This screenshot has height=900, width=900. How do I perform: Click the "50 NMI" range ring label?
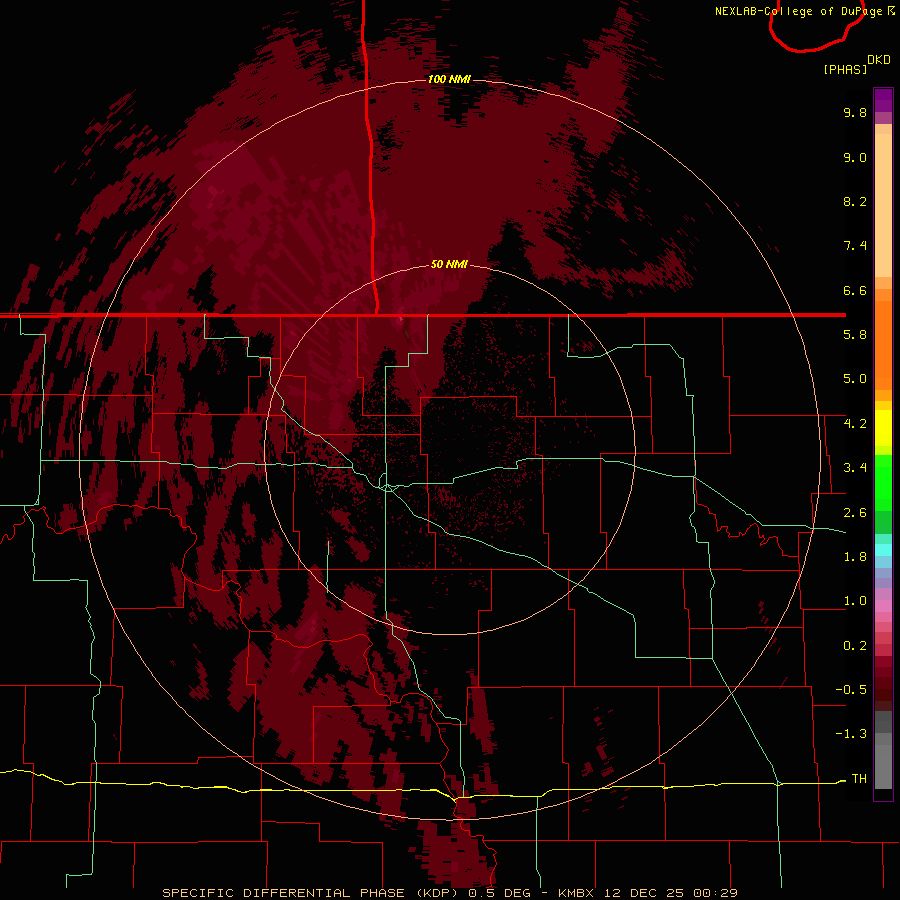[449, 264]
